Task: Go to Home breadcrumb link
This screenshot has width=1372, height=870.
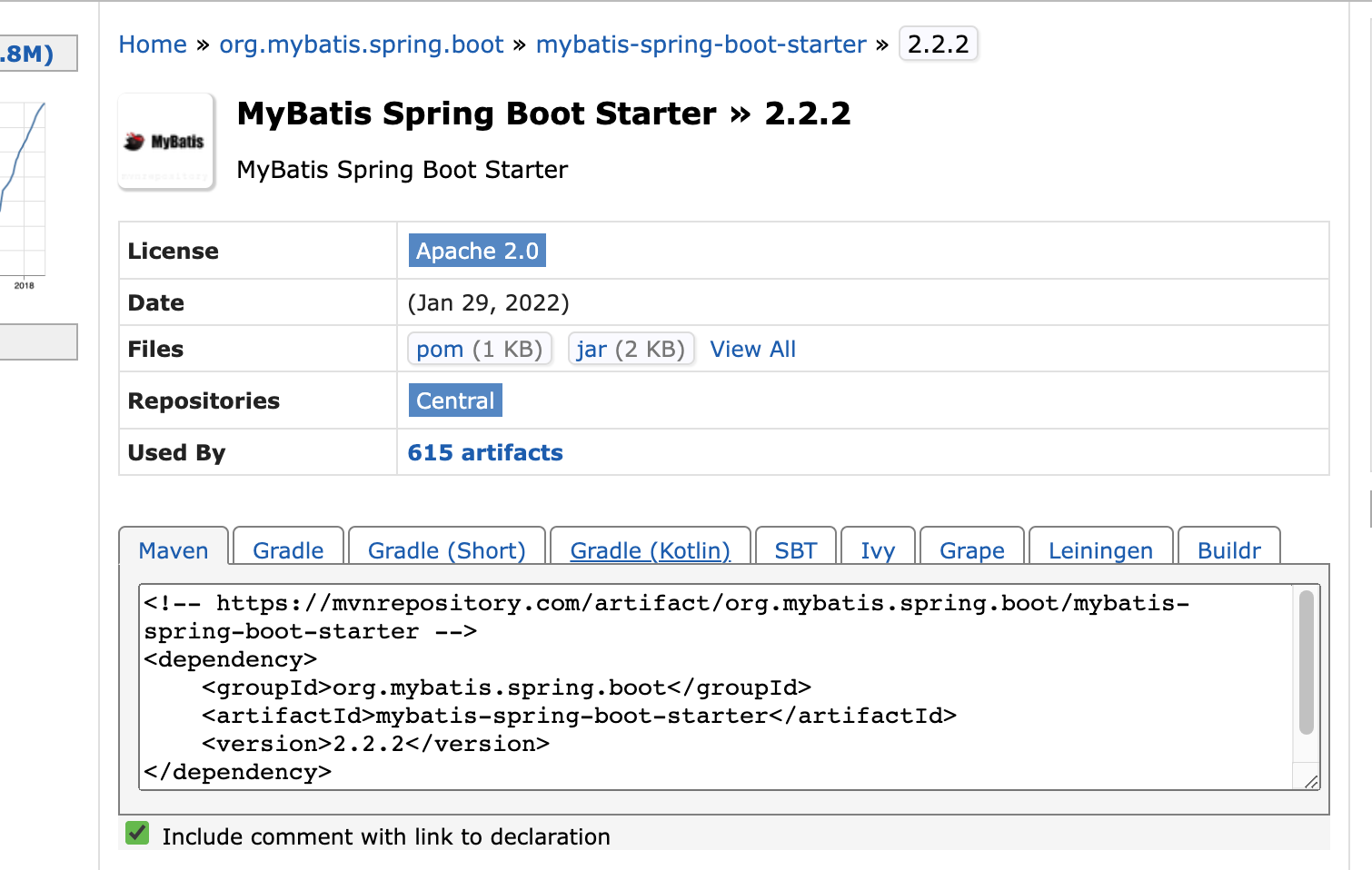Action: tap(153, 44)
